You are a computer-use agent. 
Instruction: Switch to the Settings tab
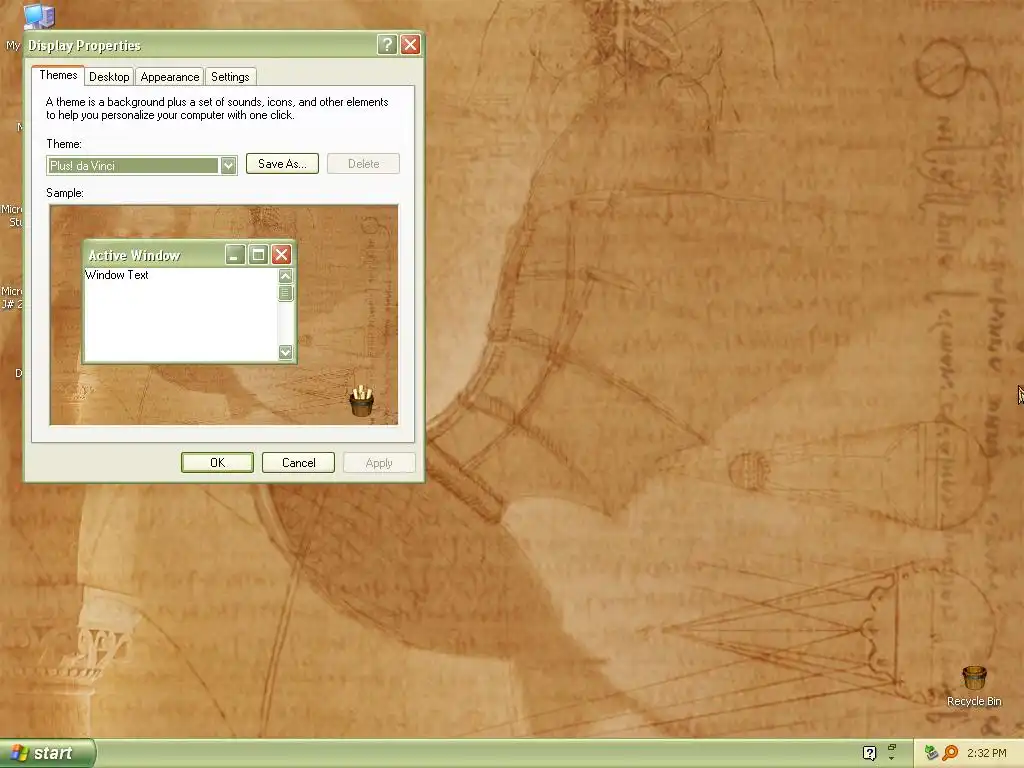click(x=230, y=77)
